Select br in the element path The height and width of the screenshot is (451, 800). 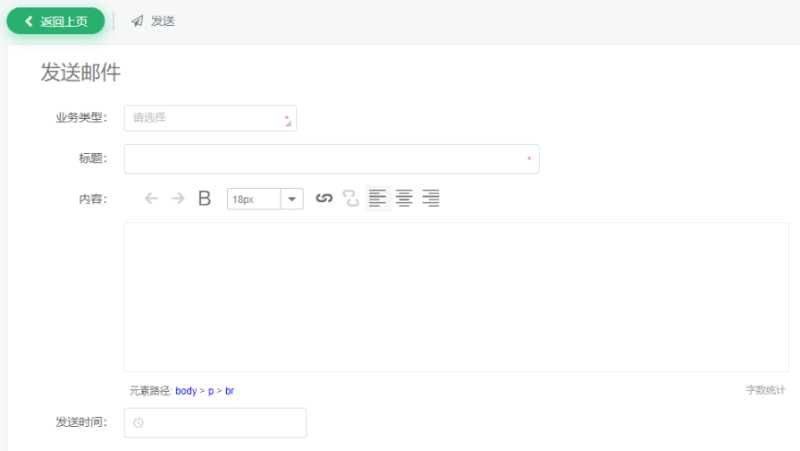[x=230, y=391]
